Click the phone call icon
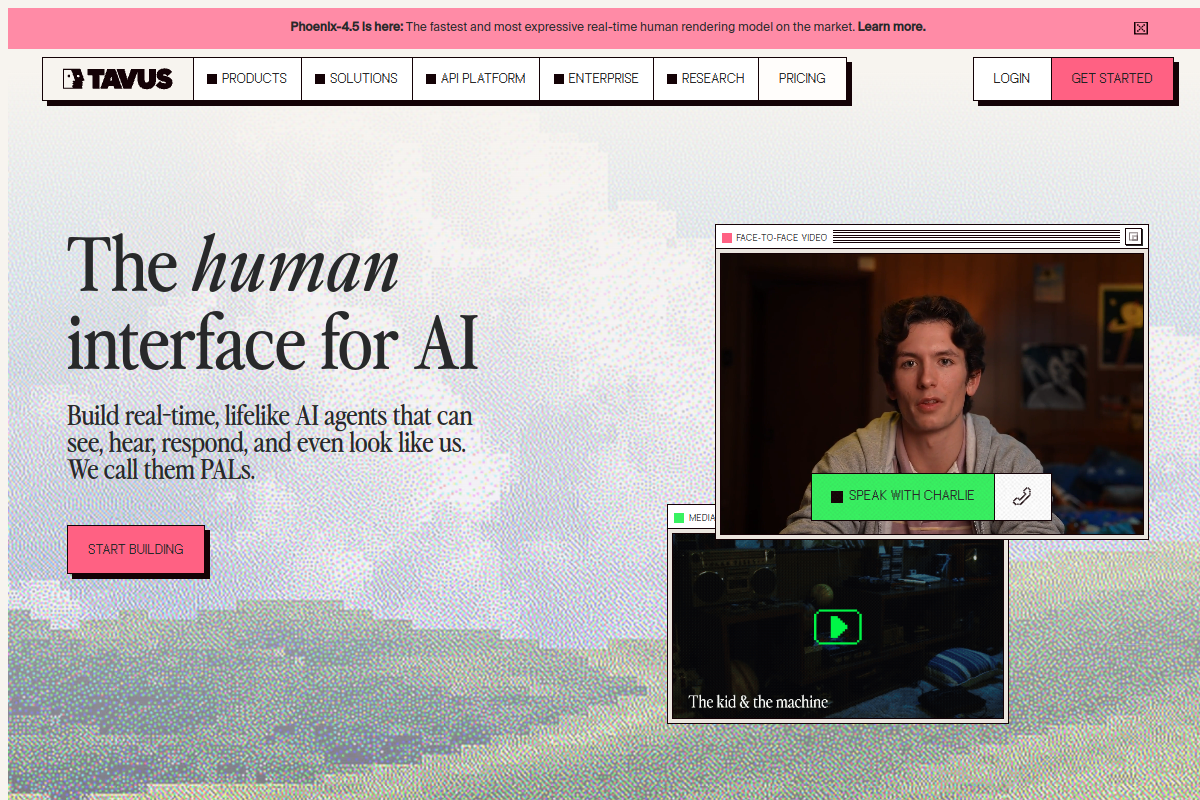The image size is (1200, 800). click(x=1022, y=496)
